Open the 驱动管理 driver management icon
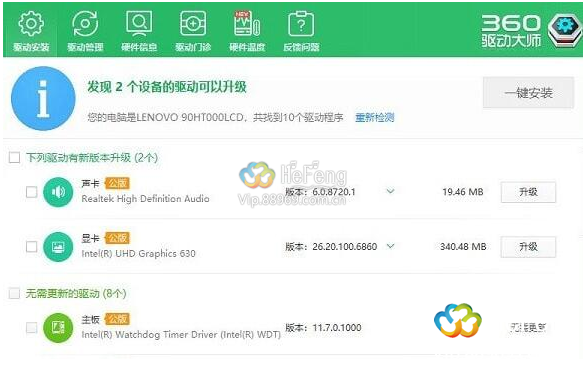584x369 pixels. tap(85, 24)
